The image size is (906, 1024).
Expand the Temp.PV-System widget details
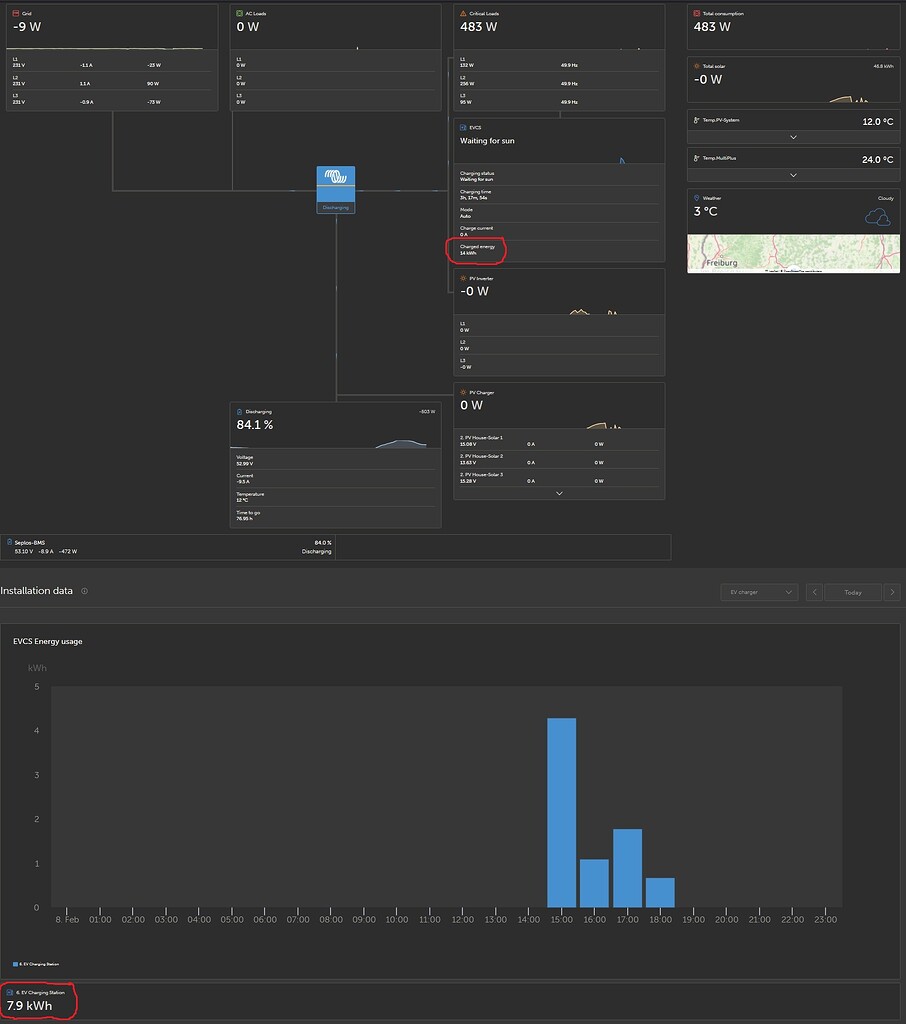coord(792,137)
